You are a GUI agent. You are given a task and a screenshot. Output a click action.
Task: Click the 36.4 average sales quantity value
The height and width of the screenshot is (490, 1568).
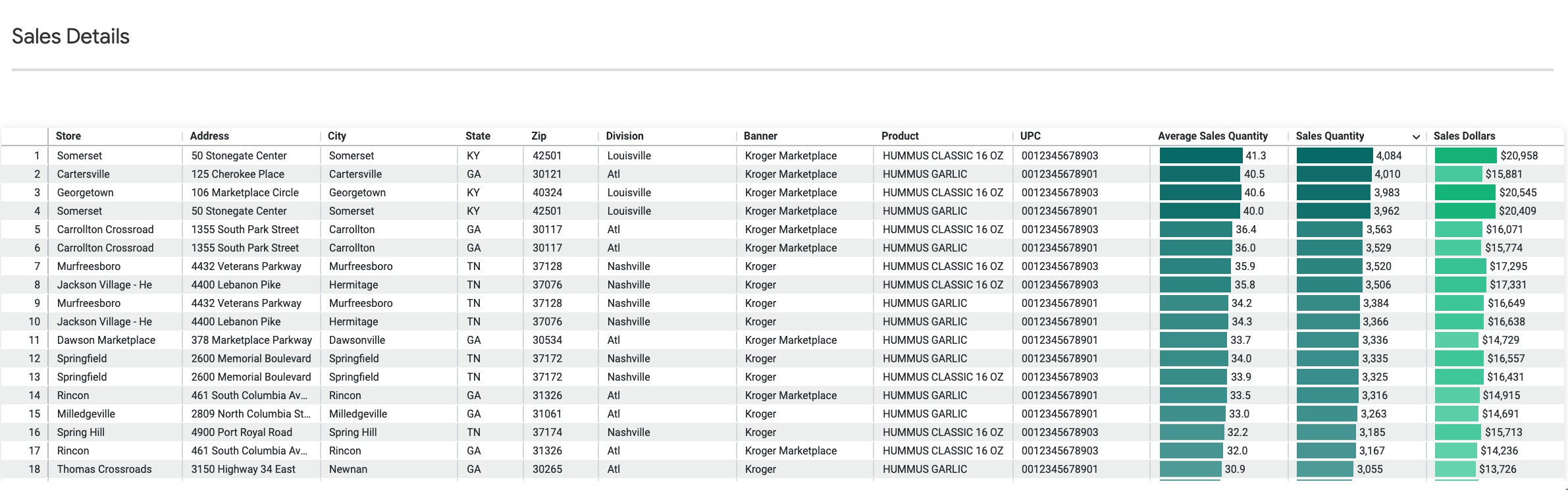(1245, 229)
